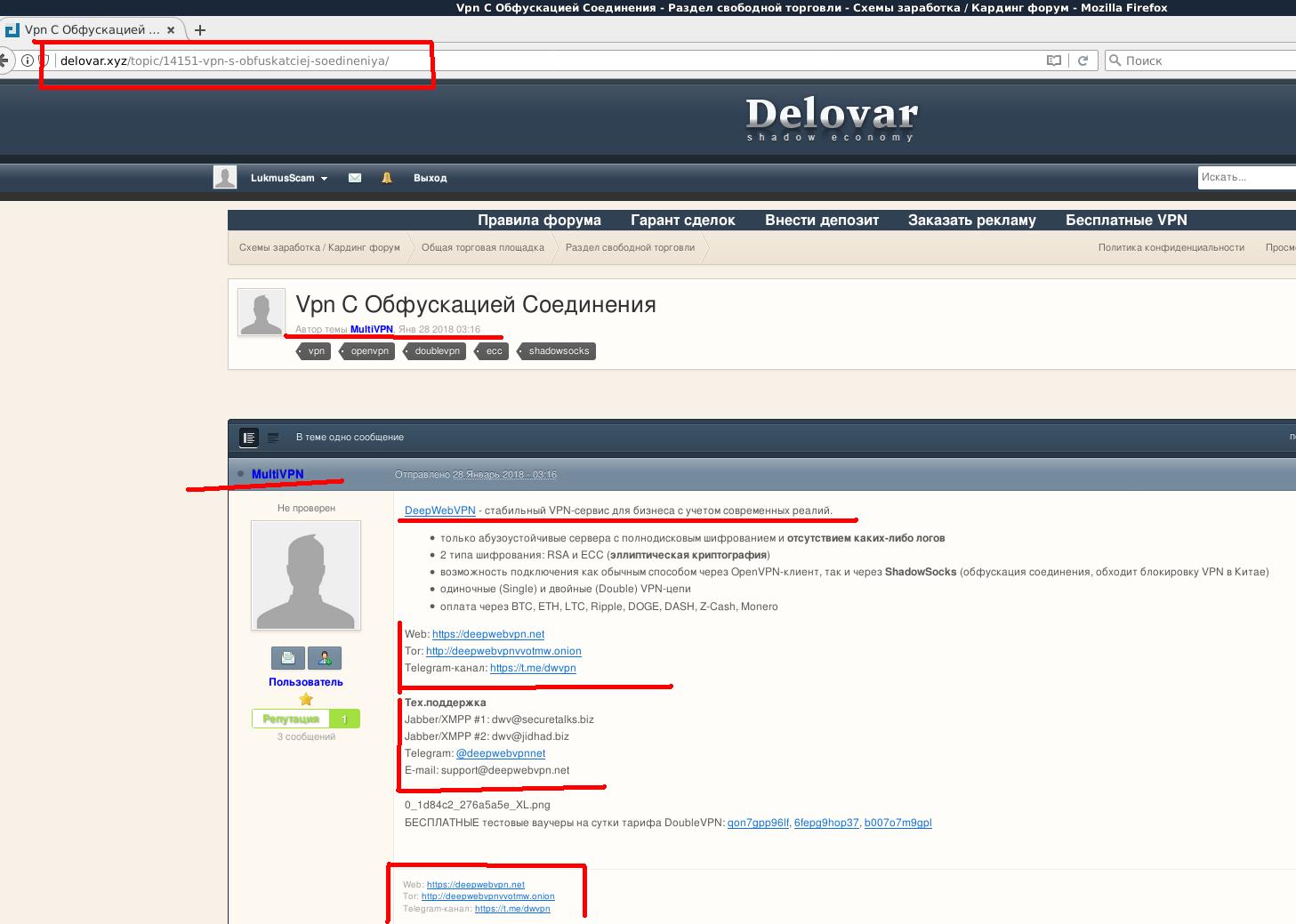Click author topics icon under avatar

(x=288, y=658)
